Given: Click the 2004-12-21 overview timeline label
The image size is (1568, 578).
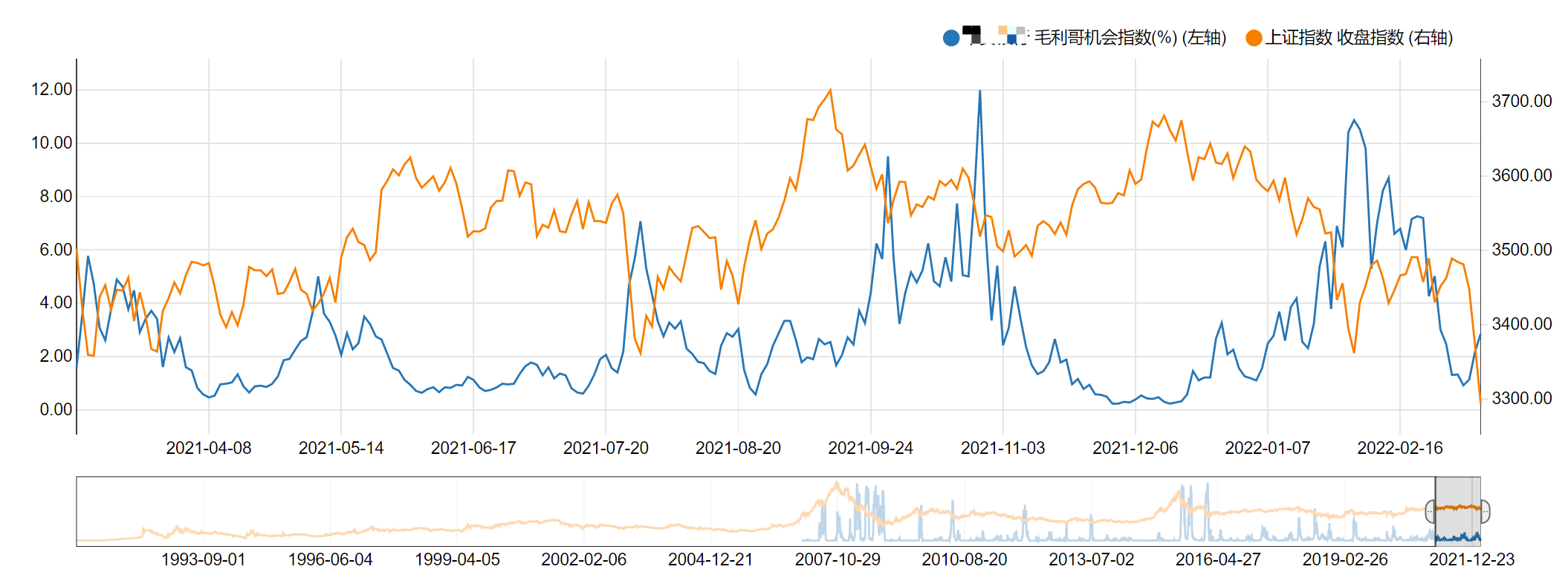Looking at the screenshot, I should (710, 559).
